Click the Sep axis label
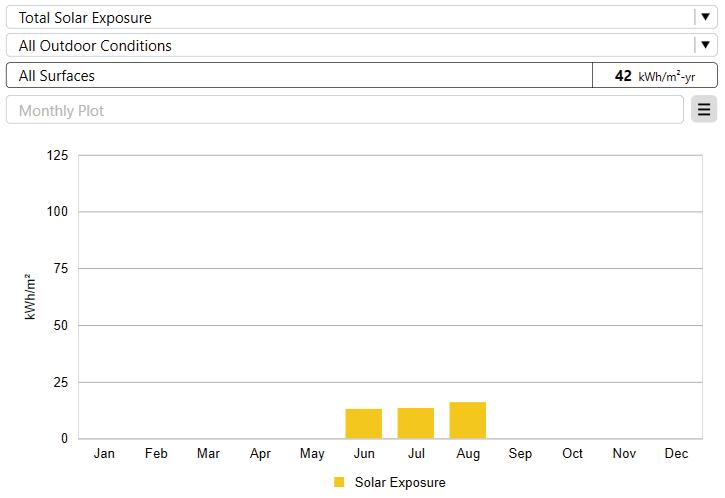Image resolution: width=725 pixels, height=498 pixels. pos(520,454)
